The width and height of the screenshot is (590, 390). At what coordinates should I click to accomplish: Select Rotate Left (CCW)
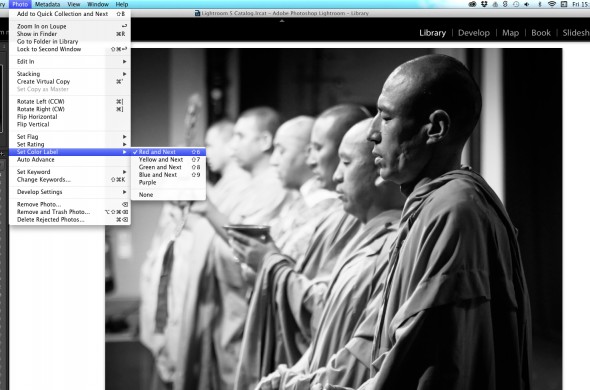[x=70, y=101]
